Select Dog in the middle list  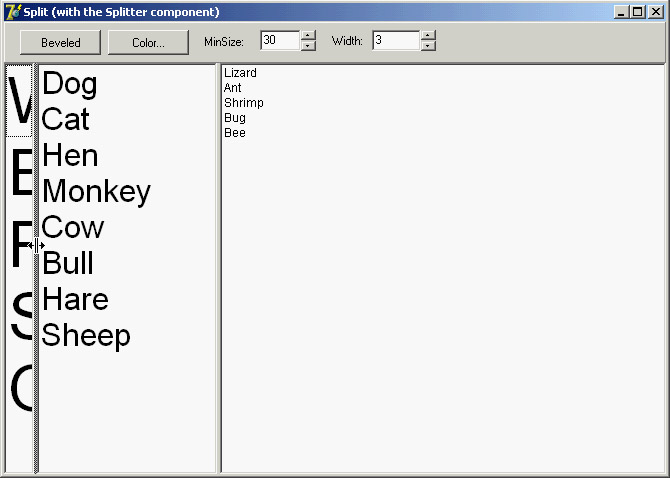(x=70, y=84)
